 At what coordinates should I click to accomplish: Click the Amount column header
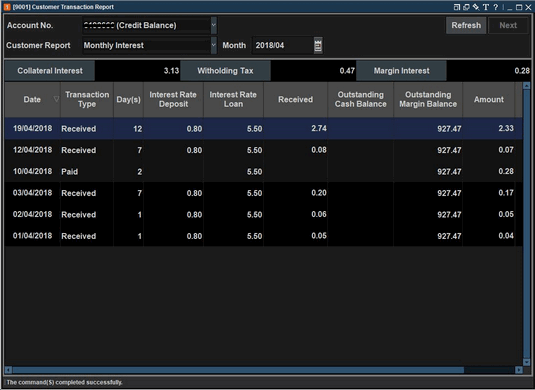[x=489, y=99]
